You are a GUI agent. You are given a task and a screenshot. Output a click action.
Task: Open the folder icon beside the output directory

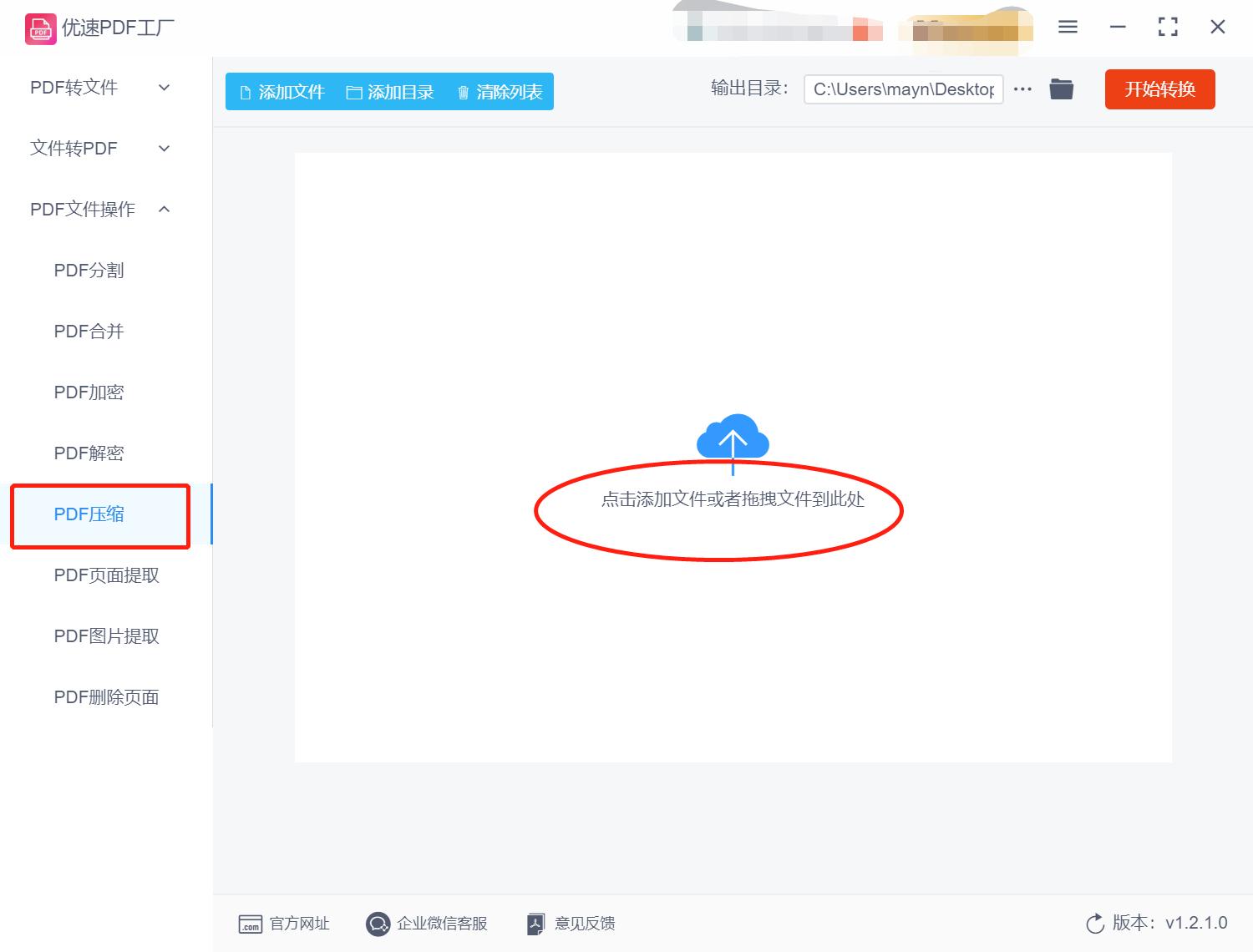pyautogui.click(x=1061, y=89)
